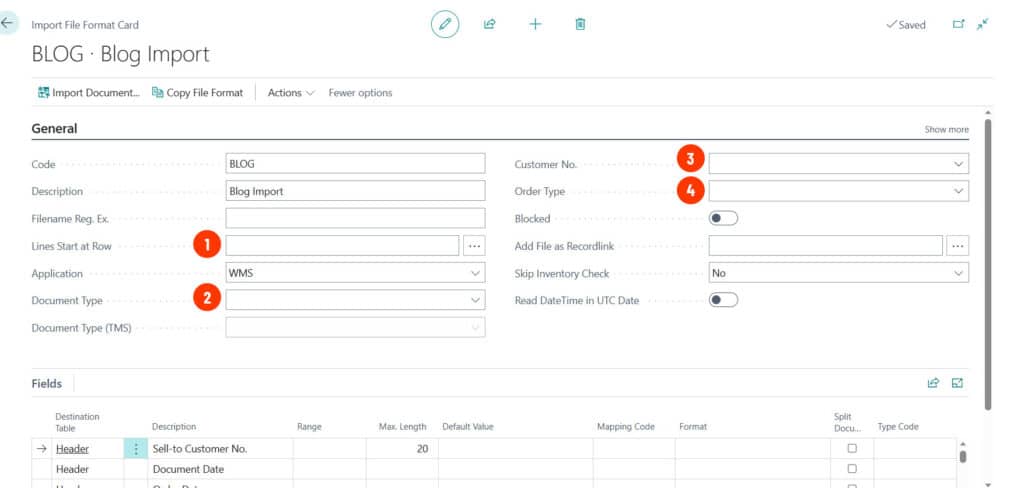Viewport: 1024px width, 488px height.
Task: Click share icon in Fields section
Action: click(x=933, y=383)
